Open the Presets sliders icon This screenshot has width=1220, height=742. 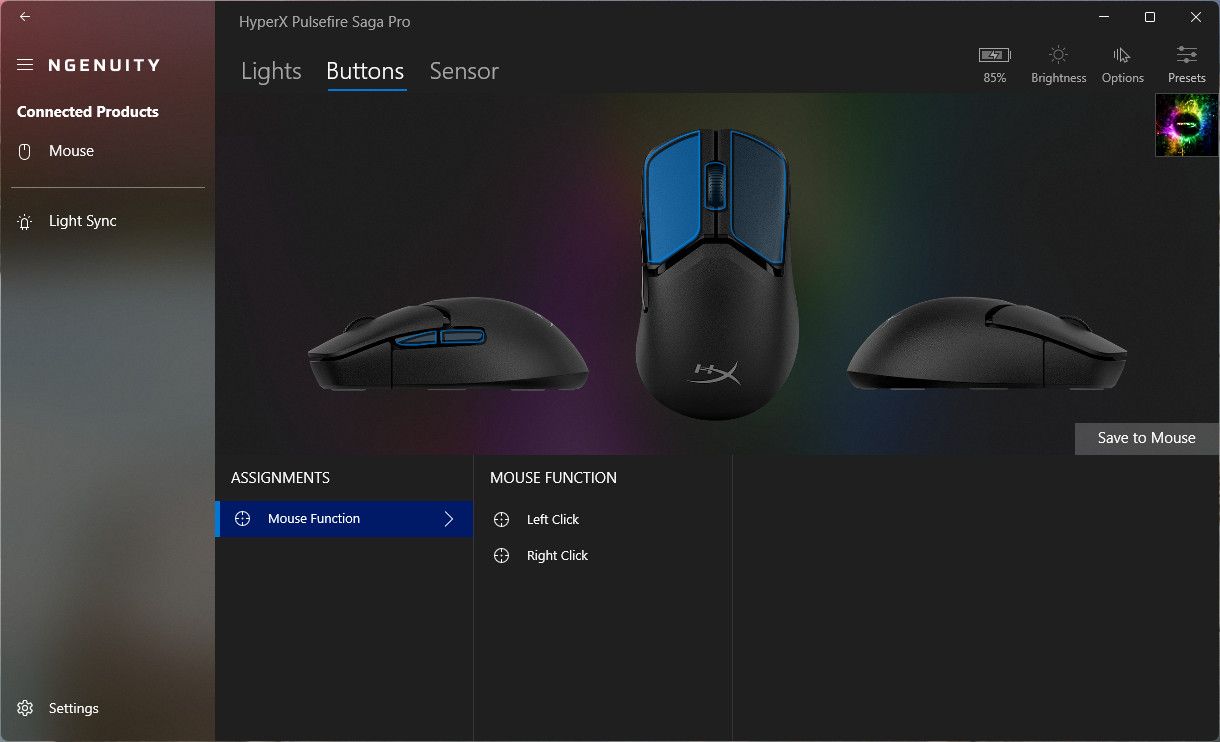point(1187,55)
